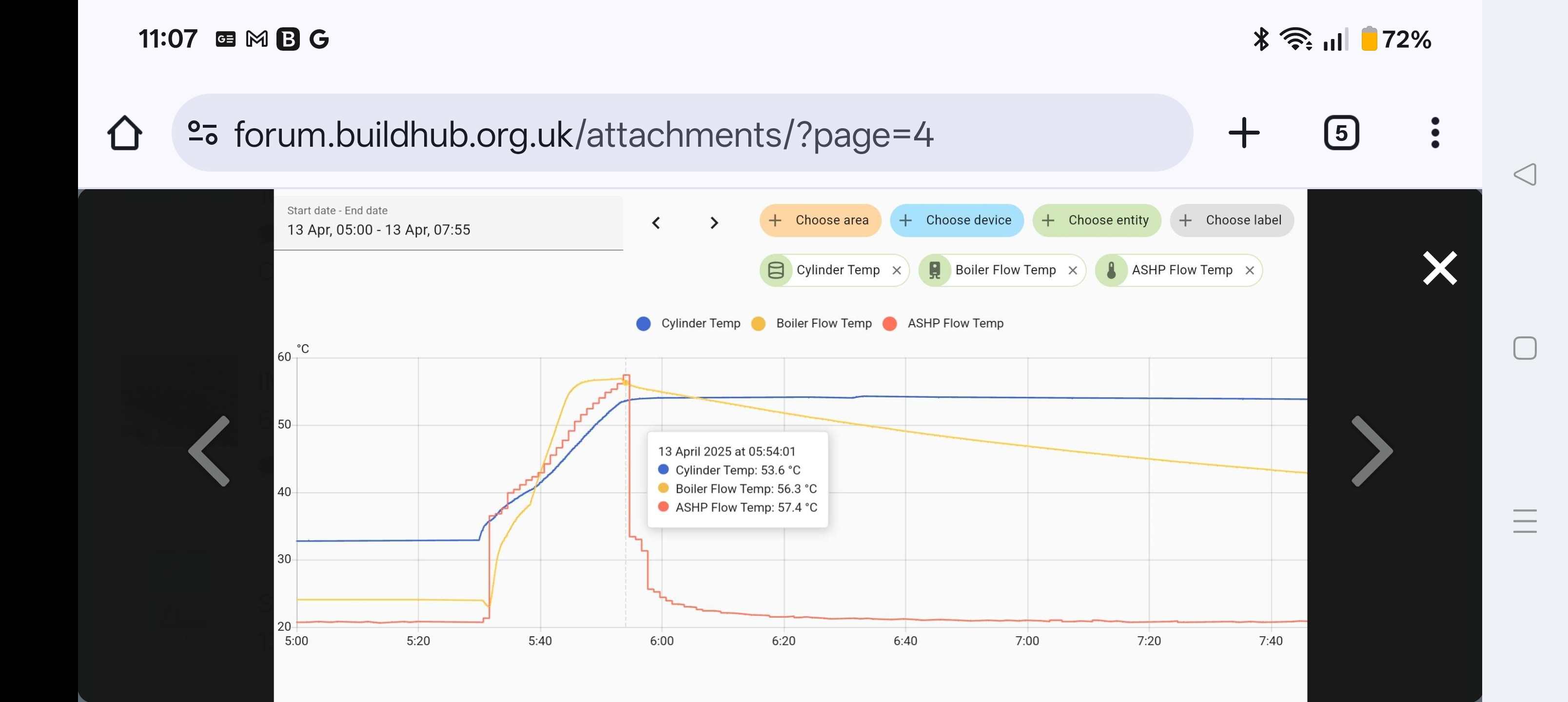Shift date range forward with right chevron
This screenshot has width=1568, height=702.
pos(714,223)
